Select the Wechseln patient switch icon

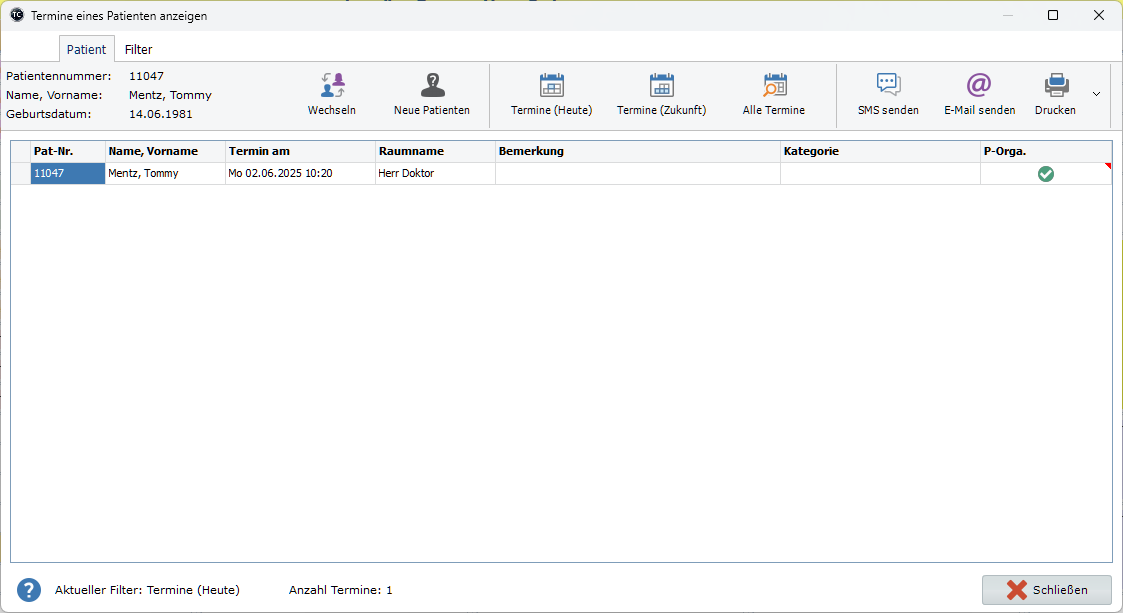pos(332,86)
